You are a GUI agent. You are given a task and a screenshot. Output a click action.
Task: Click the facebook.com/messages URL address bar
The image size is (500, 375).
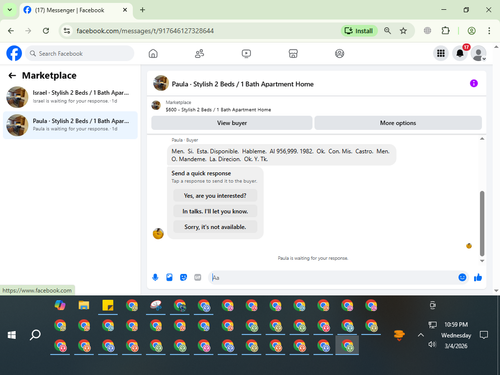tap(145, 31)
